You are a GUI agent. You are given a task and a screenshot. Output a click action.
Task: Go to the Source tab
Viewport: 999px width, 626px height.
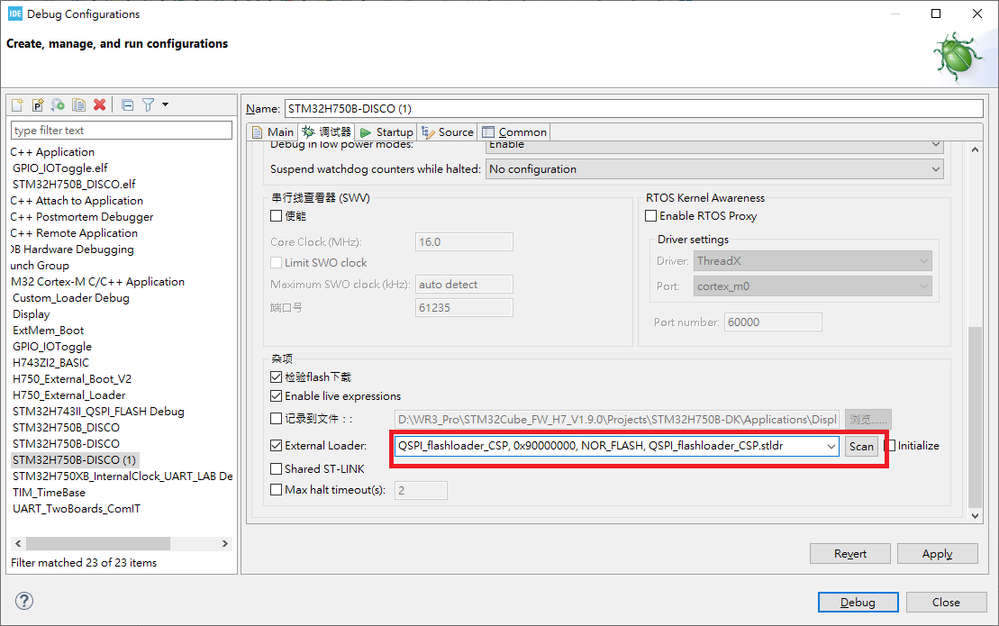tap(448, 132)
